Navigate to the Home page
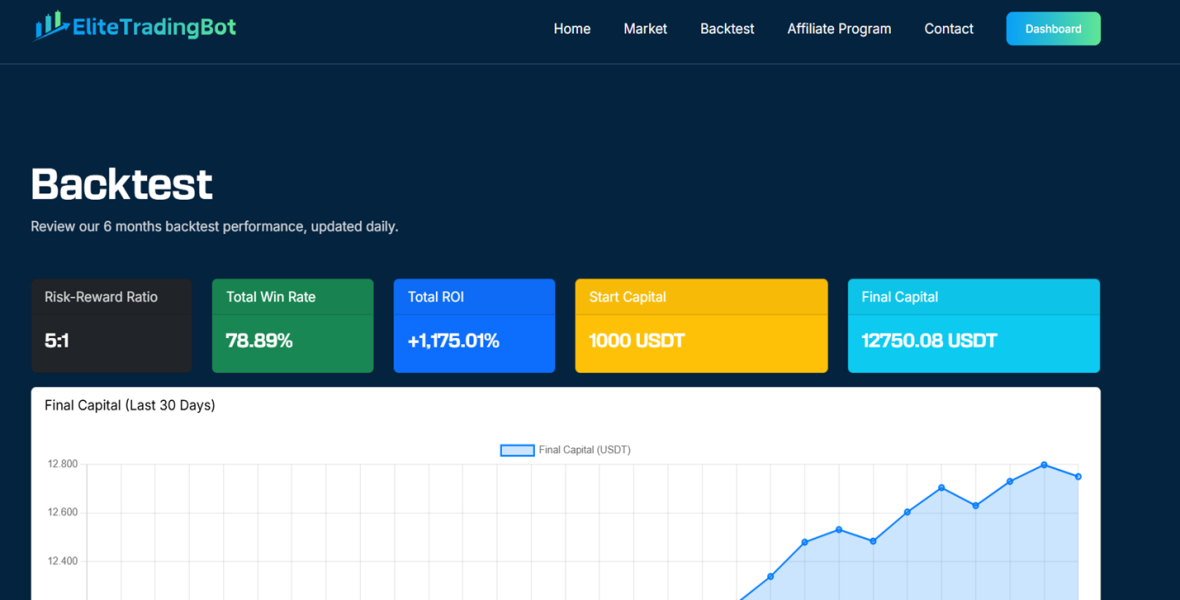This screenshot has height=600, width=1180. point(571,29)
